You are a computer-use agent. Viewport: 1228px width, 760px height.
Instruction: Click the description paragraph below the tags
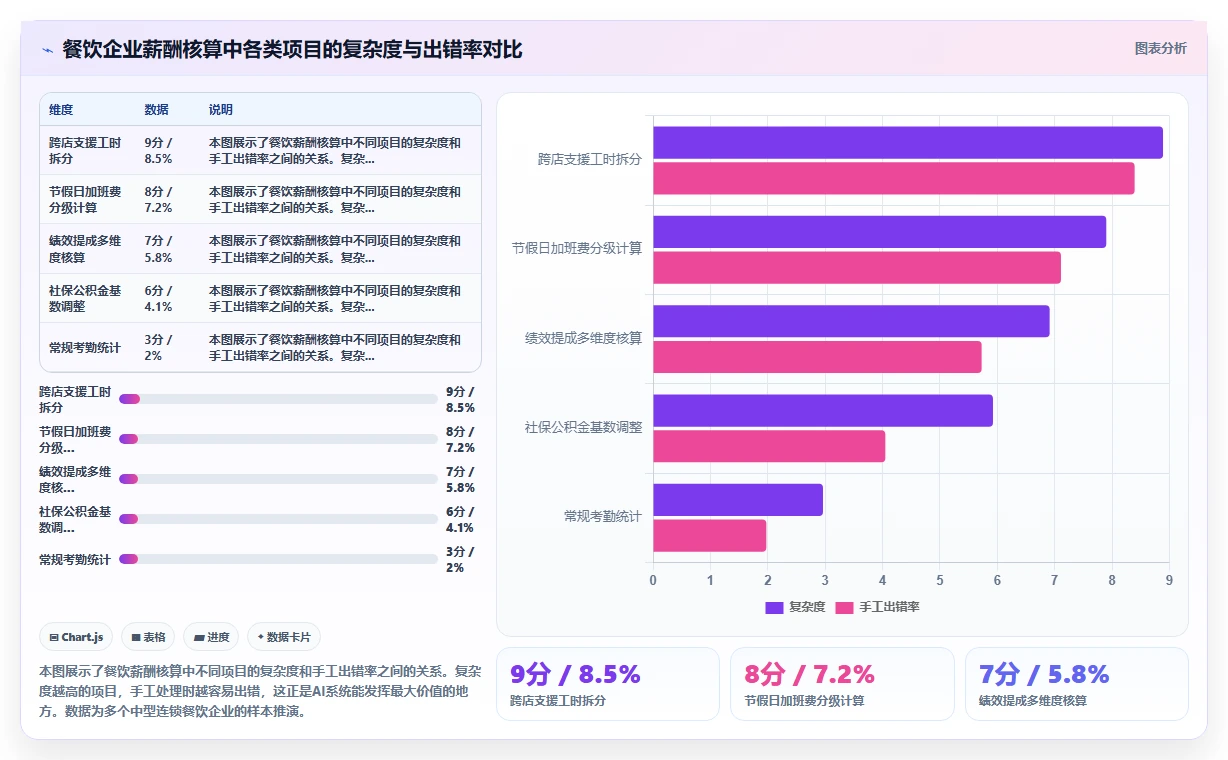[x=260, y=691]
